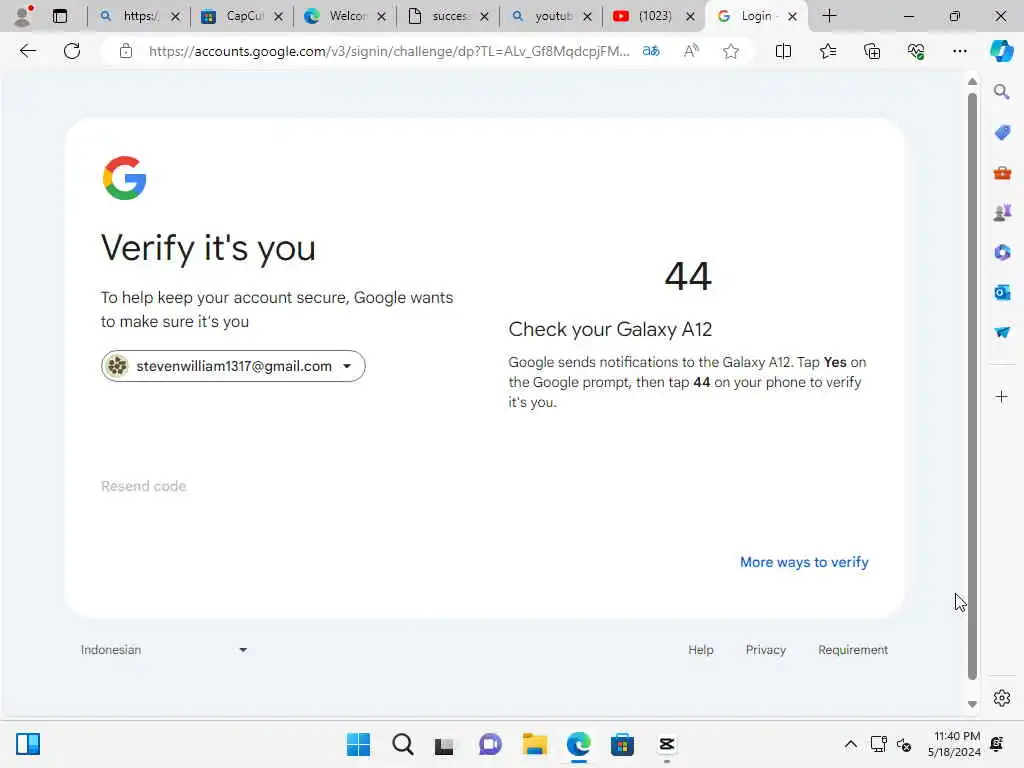The width and height of the screenshot is (1024, 768).
Task: Open Microsoft Store from taskbar
Action: 622,744
